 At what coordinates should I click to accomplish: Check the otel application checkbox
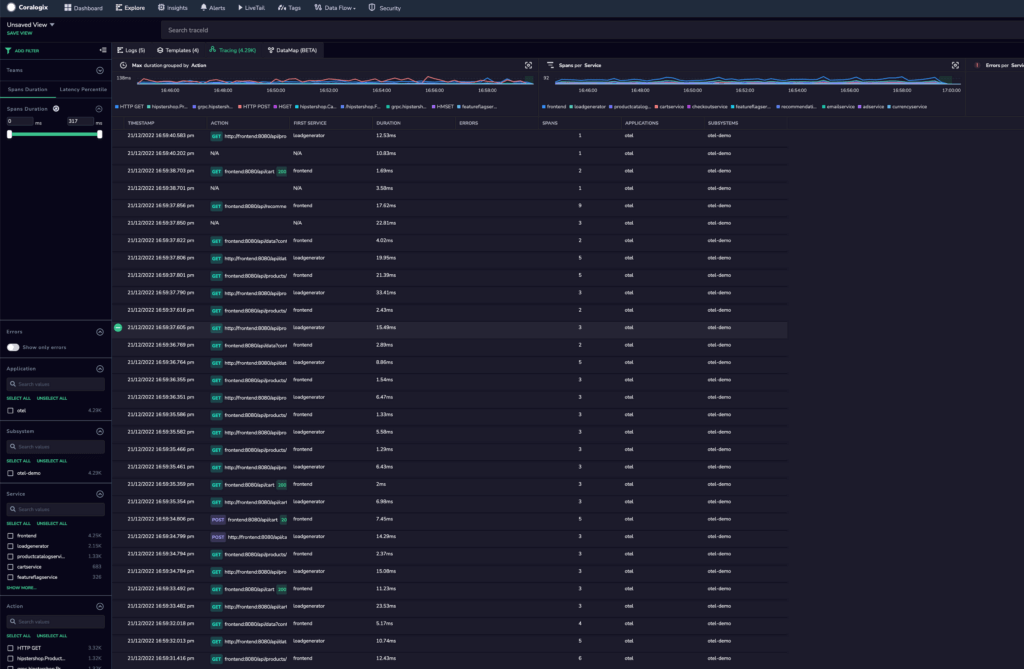10,410
